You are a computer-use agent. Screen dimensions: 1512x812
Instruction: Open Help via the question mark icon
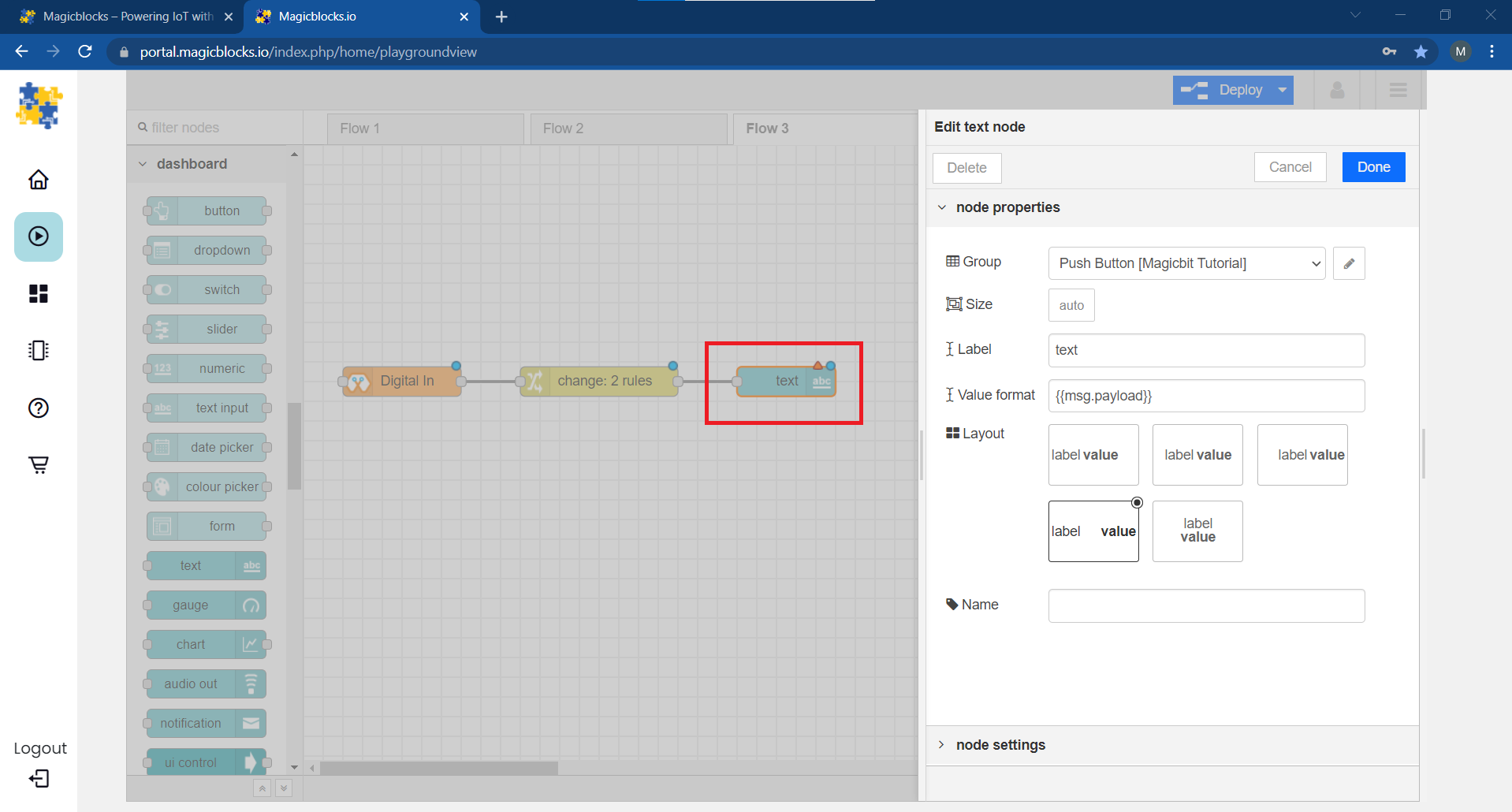[38, 408]
